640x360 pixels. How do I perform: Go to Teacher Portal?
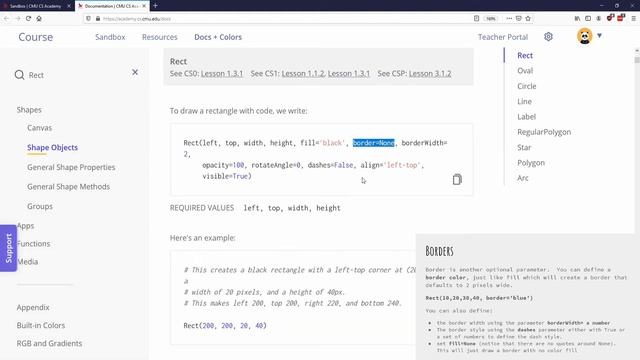click(x=503, y=37)
